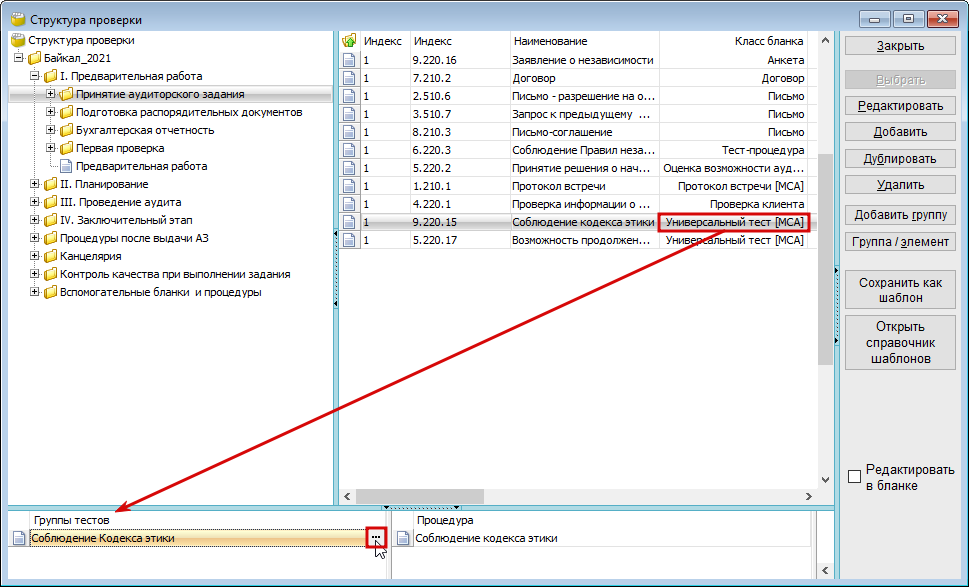Click document icon of row 4.220.1
This screenshot has width=969, height=587.
(349, 204)
